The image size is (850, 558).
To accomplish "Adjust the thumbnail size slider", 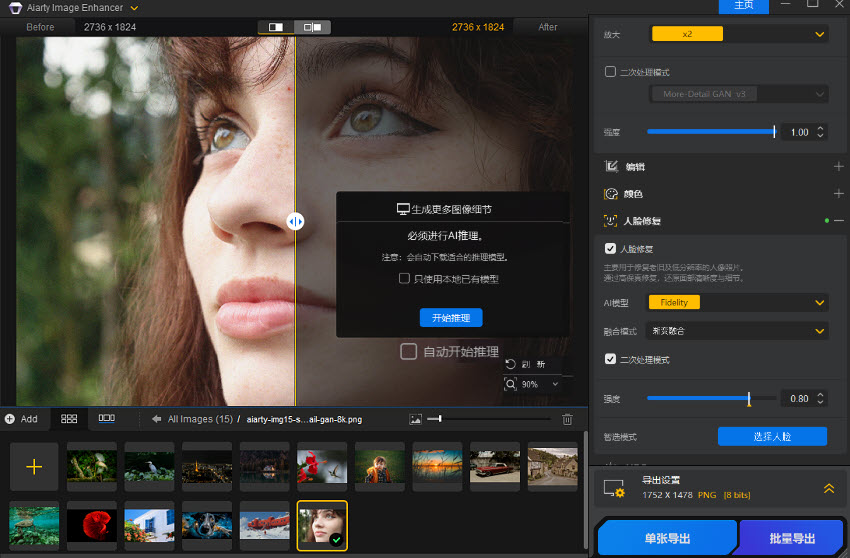I will point(488,419).
